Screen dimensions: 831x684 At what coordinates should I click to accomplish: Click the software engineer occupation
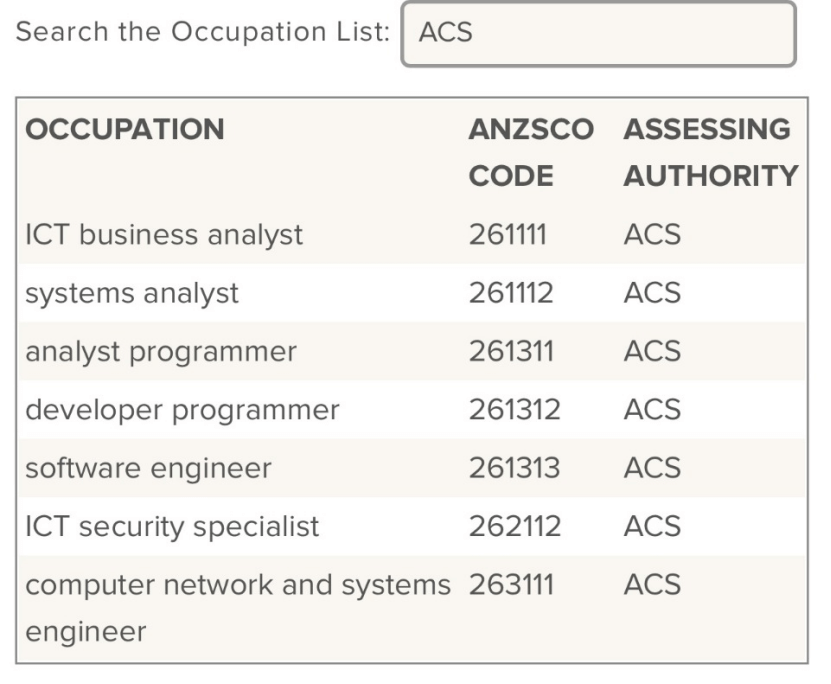[148, 468]
